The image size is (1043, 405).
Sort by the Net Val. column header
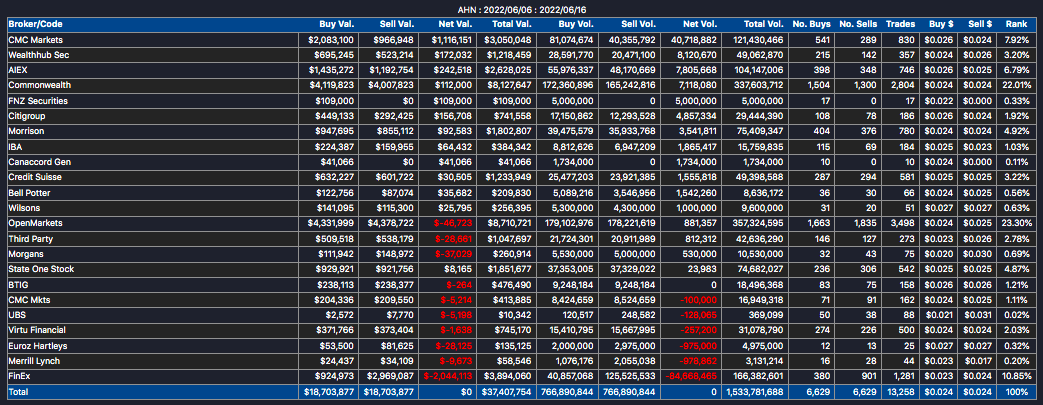pos(456,23)
